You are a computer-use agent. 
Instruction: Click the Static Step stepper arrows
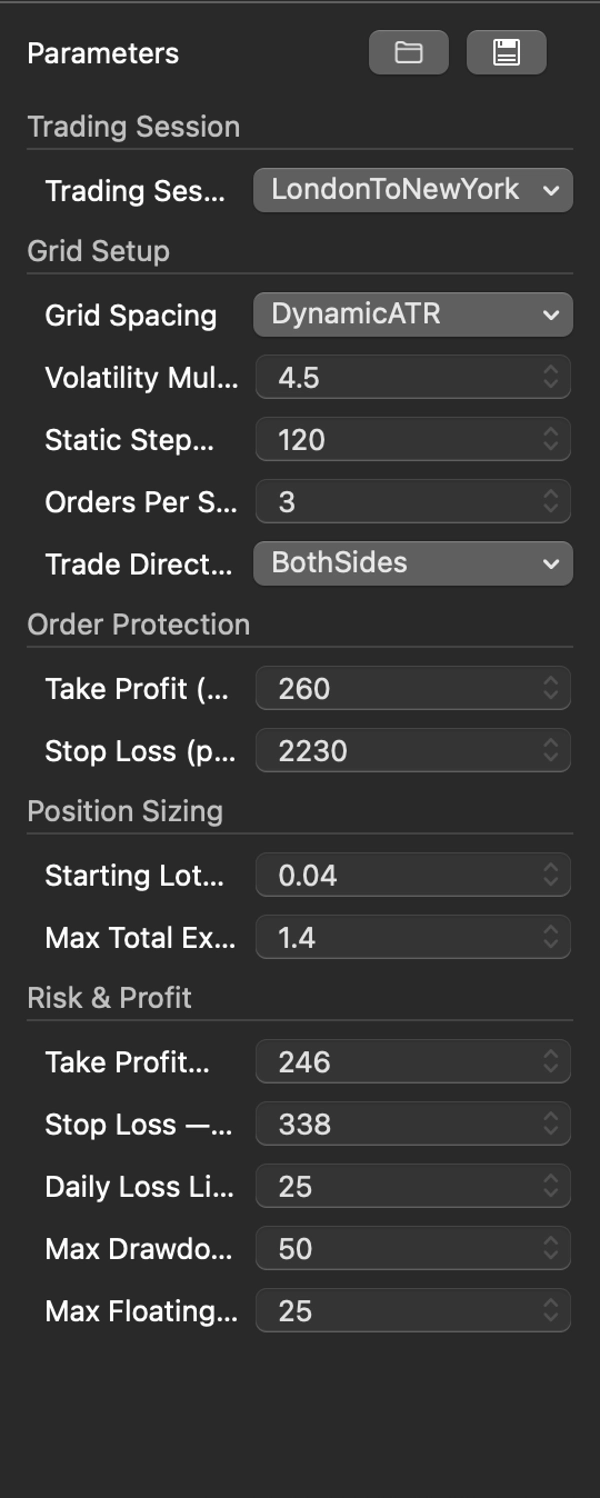pos(551,440)
